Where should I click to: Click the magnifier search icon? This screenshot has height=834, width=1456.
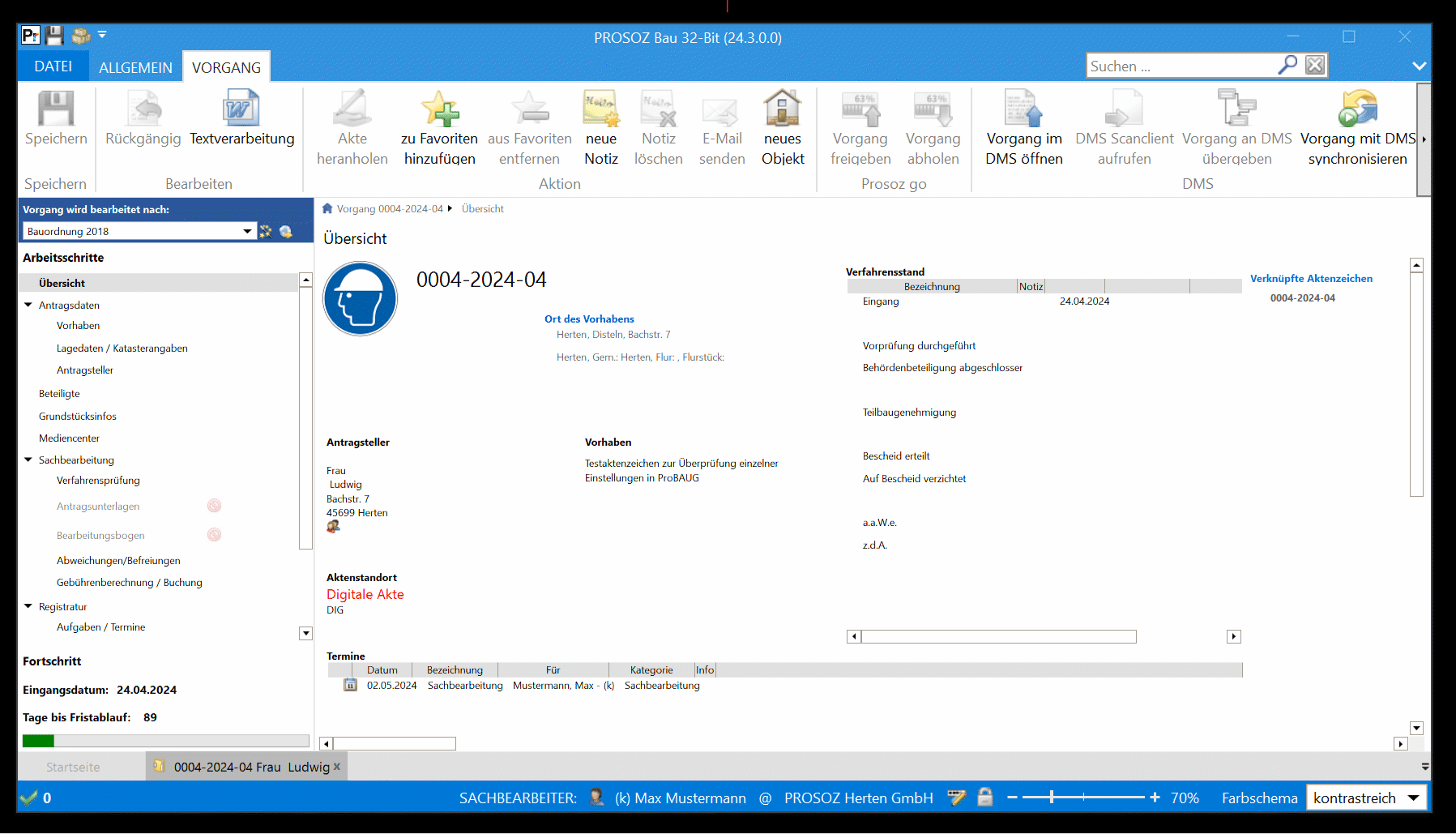[1287, 65]
